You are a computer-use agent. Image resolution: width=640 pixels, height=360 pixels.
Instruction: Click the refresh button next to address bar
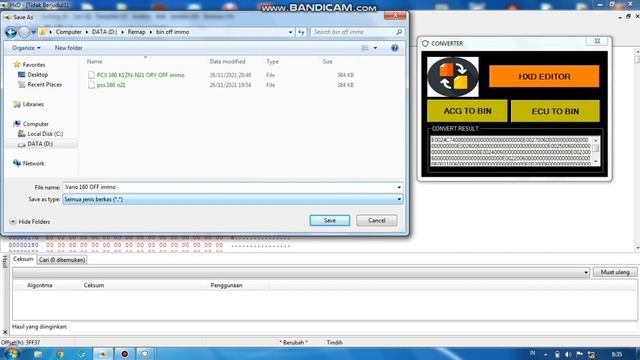(301, 32)
